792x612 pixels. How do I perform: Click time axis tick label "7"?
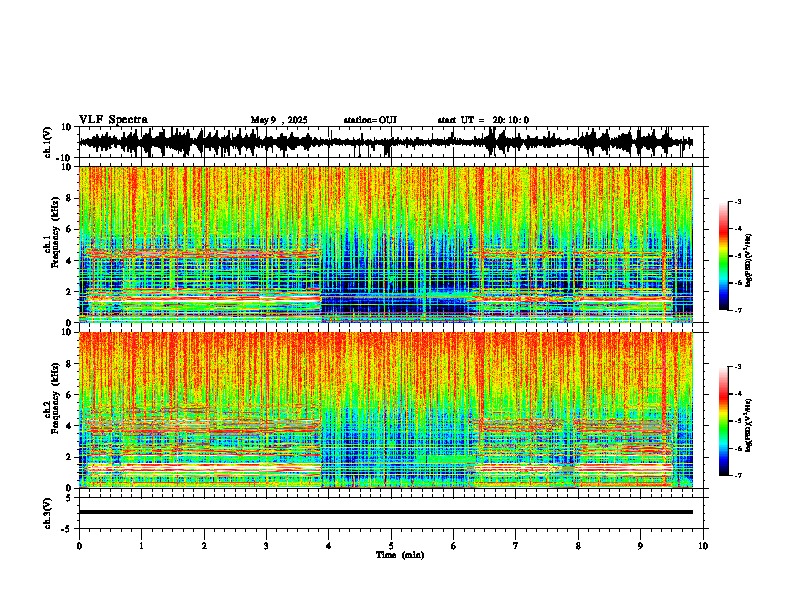pos(516,546)
